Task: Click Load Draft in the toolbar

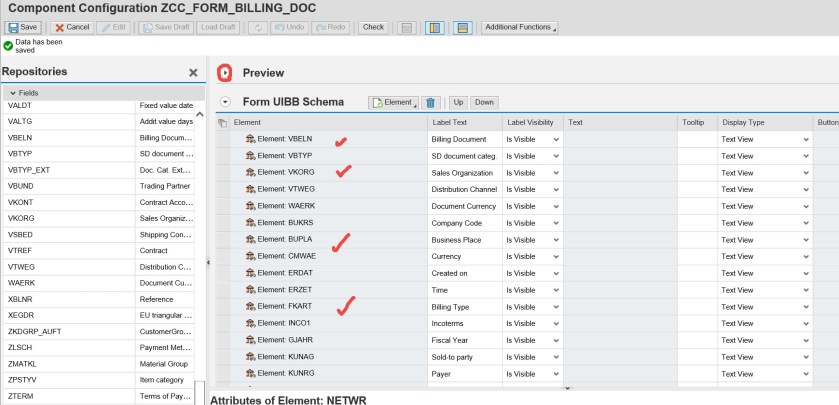Action: coord(218,27)
